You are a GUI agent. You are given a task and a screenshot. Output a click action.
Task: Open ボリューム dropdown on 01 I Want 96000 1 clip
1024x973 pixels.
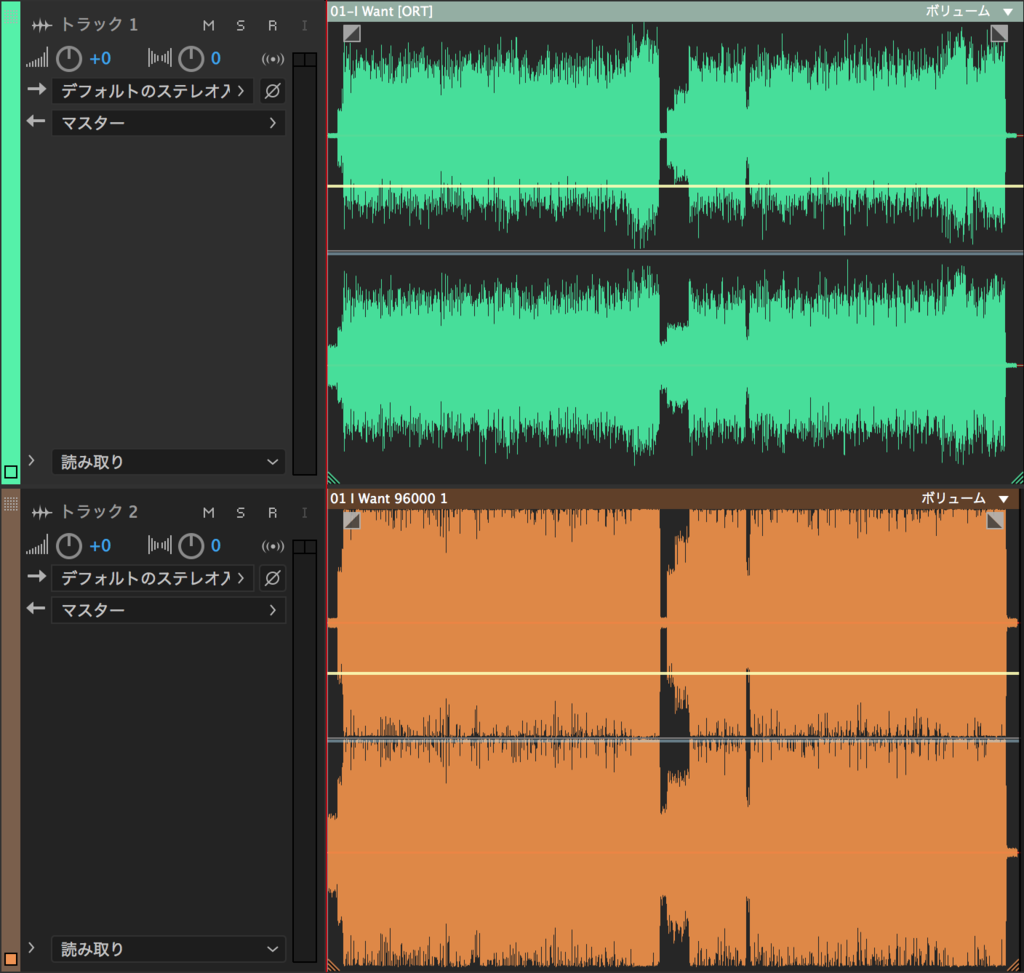965,498
